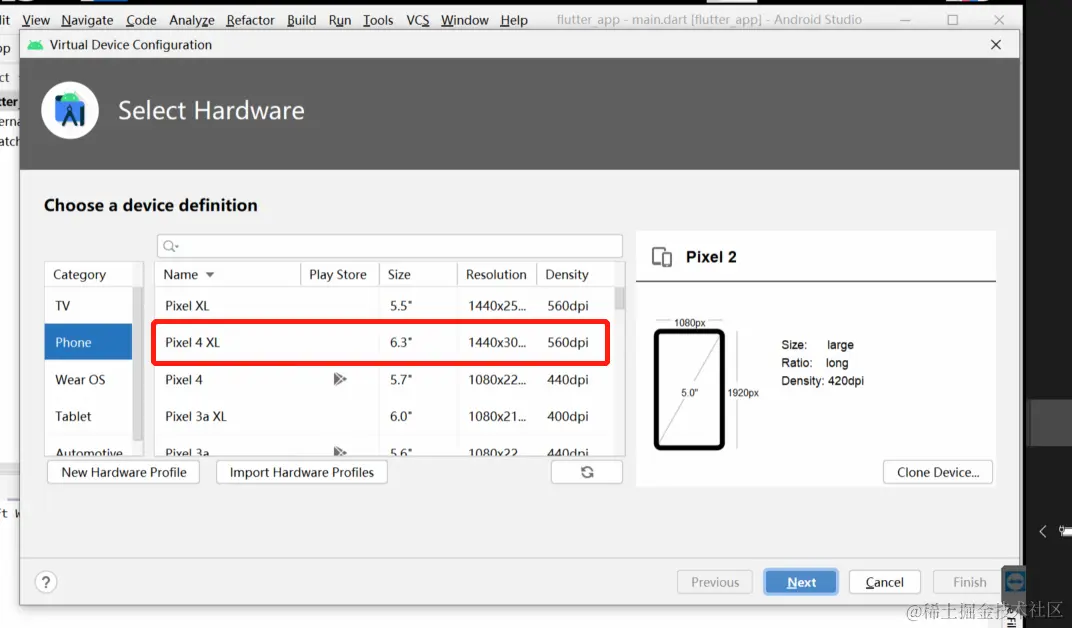Screen dimensions: 1072x628
Task: Click the category list vertical scrollbar
Action: [137, 364]
